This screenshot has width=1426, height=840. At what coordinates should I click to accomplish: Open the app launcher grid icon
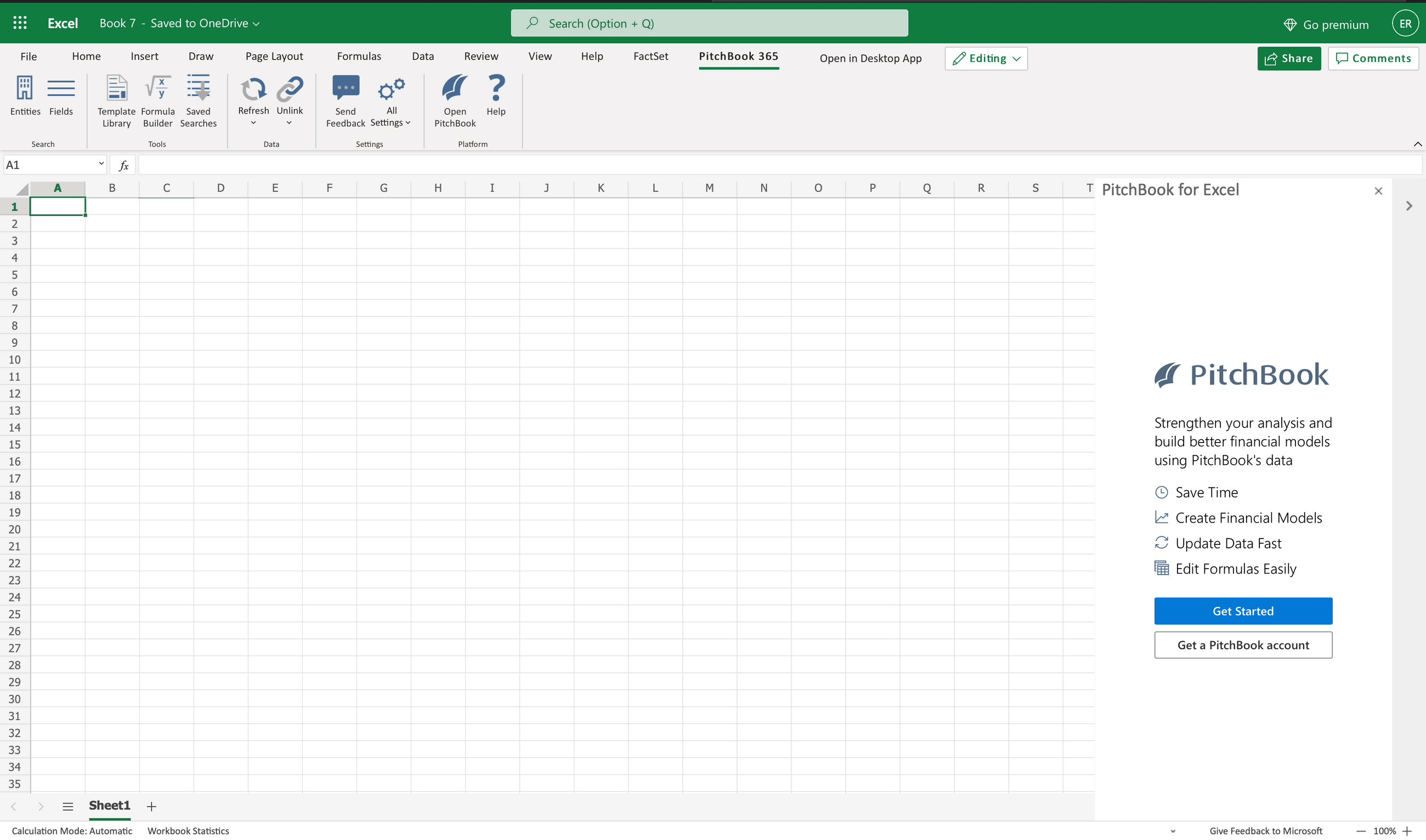(x=20, y=22)
